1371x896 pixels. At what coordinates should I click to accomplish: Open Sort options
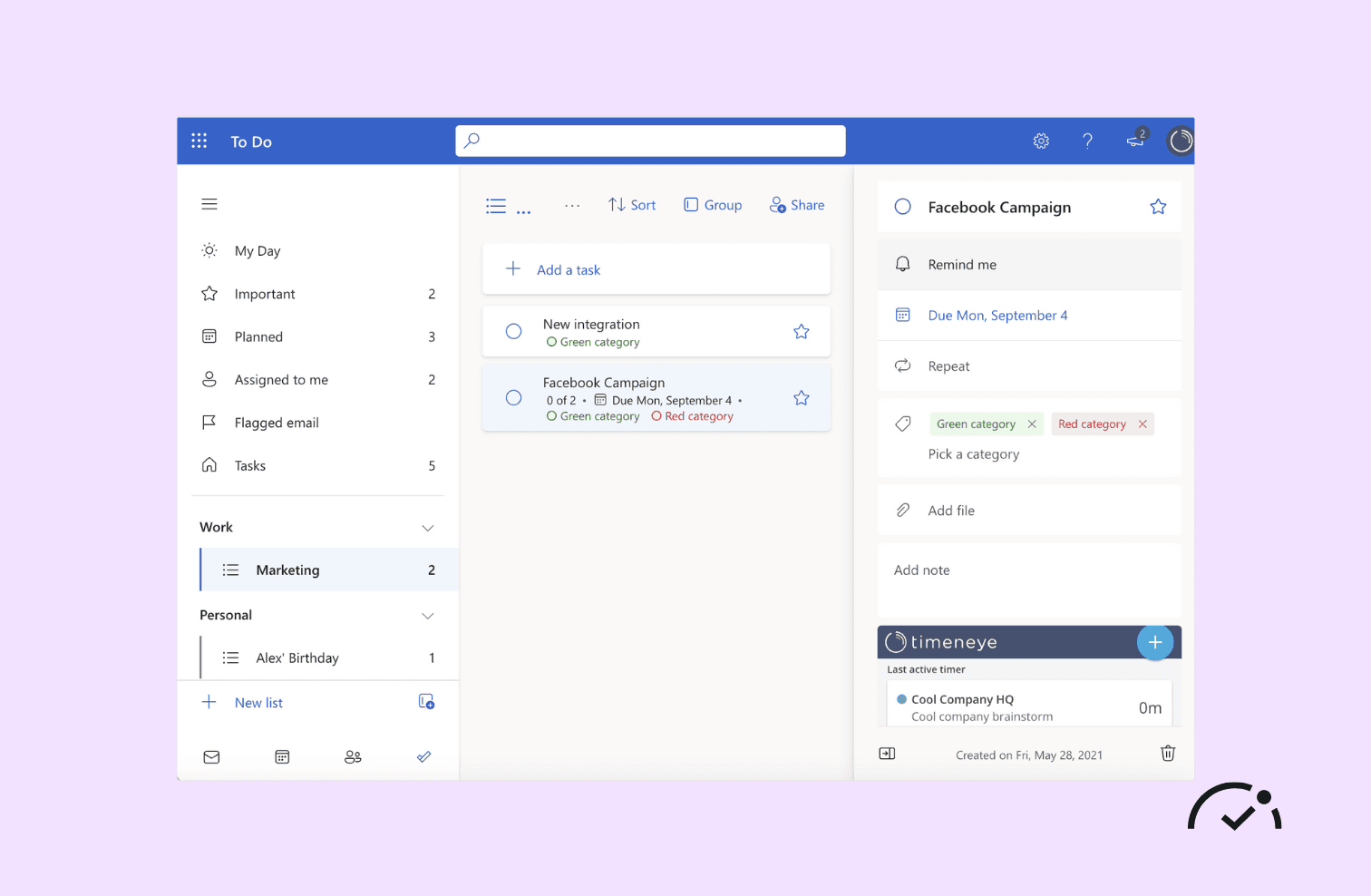pos(632,205)
